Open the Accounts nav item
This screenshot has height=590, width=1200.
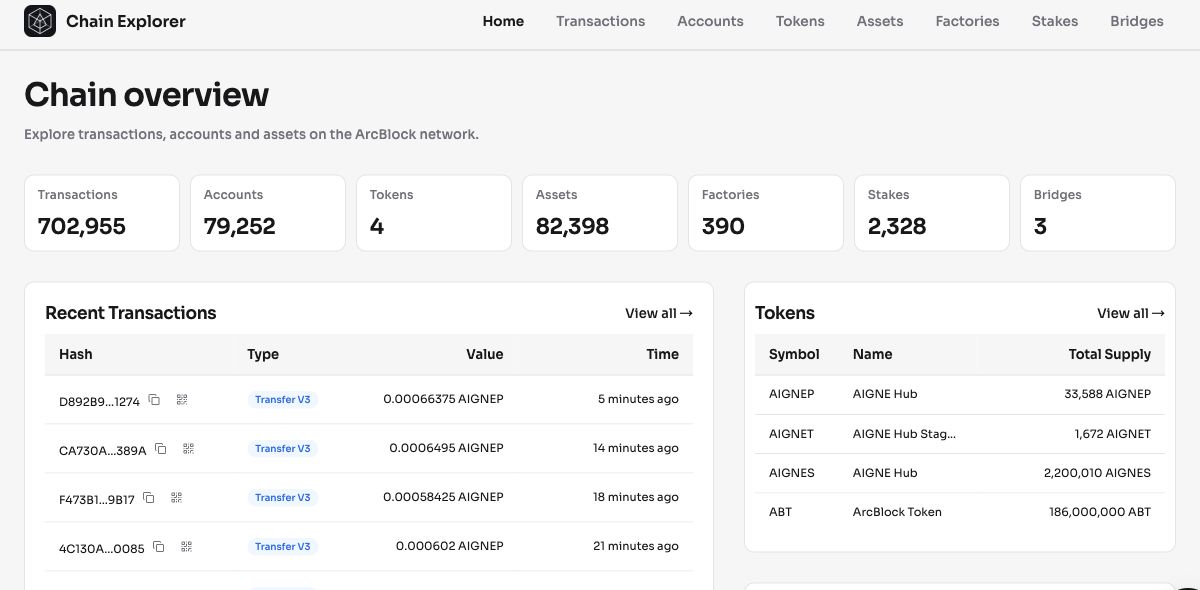pos(710,21)
